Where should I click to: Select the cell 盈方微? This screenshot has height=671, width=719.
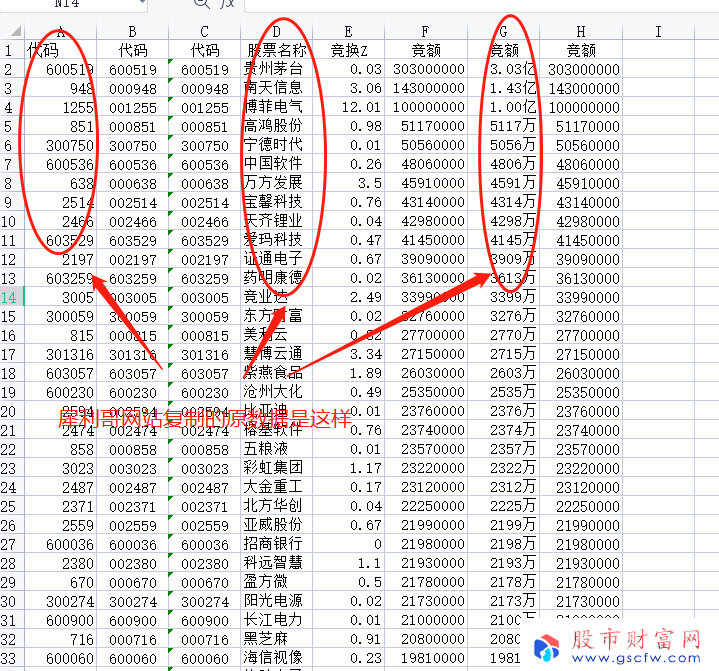pyautogui.click(x=277, y=582)
